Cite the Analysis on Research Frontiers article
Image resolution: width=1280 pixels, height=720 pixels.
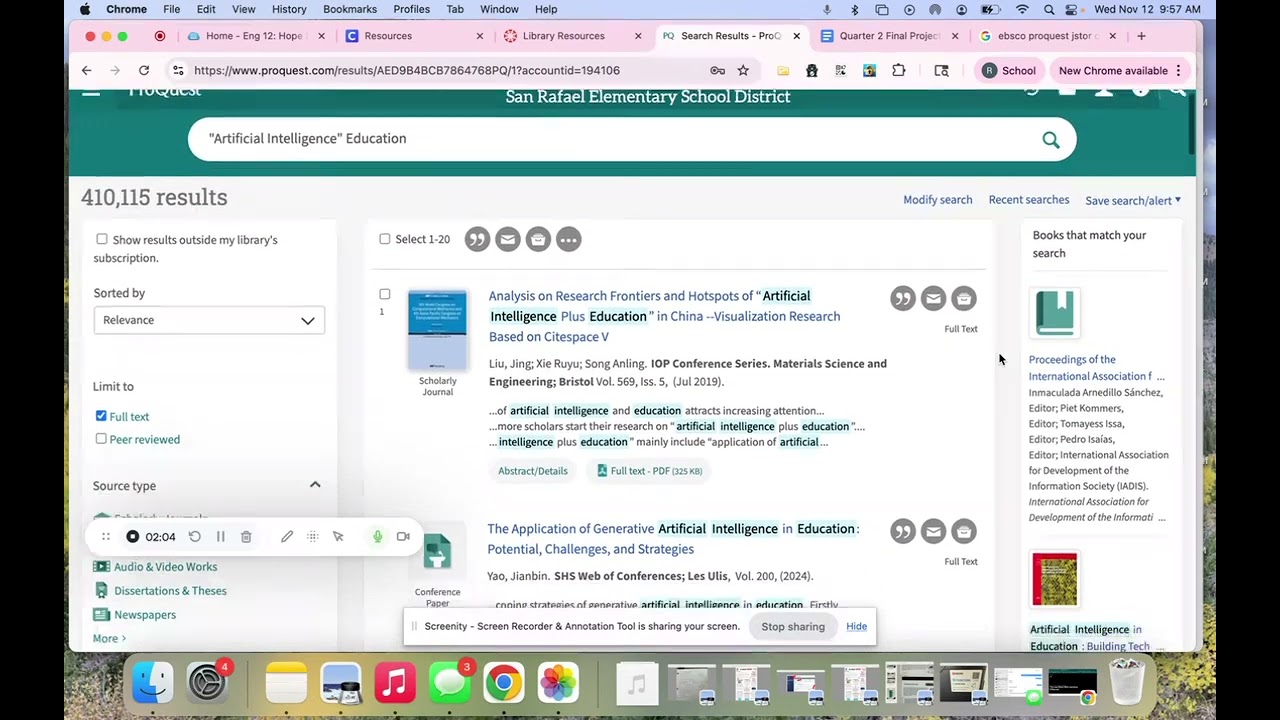pos(903,298)
